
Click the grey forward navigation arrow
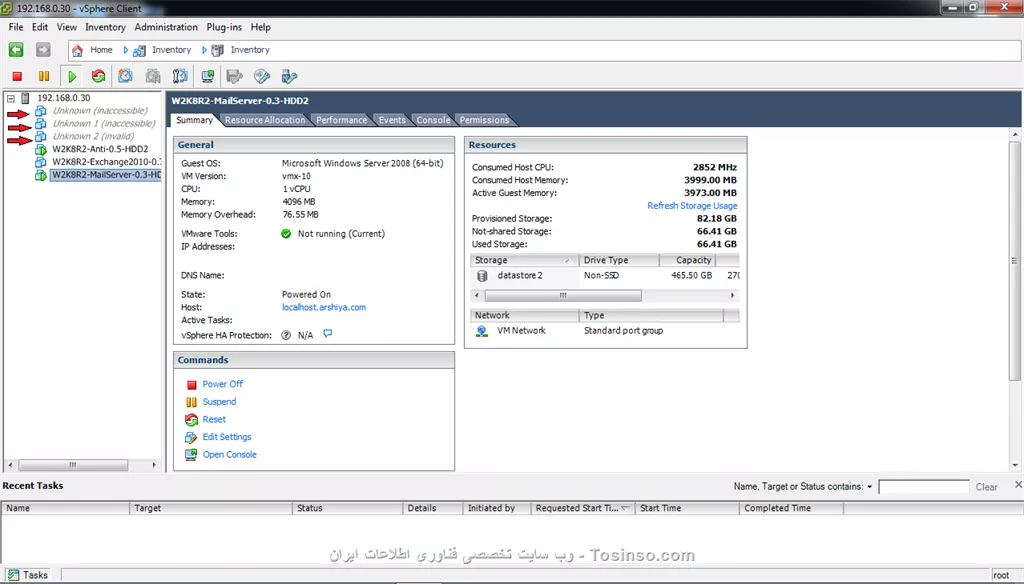43,50
